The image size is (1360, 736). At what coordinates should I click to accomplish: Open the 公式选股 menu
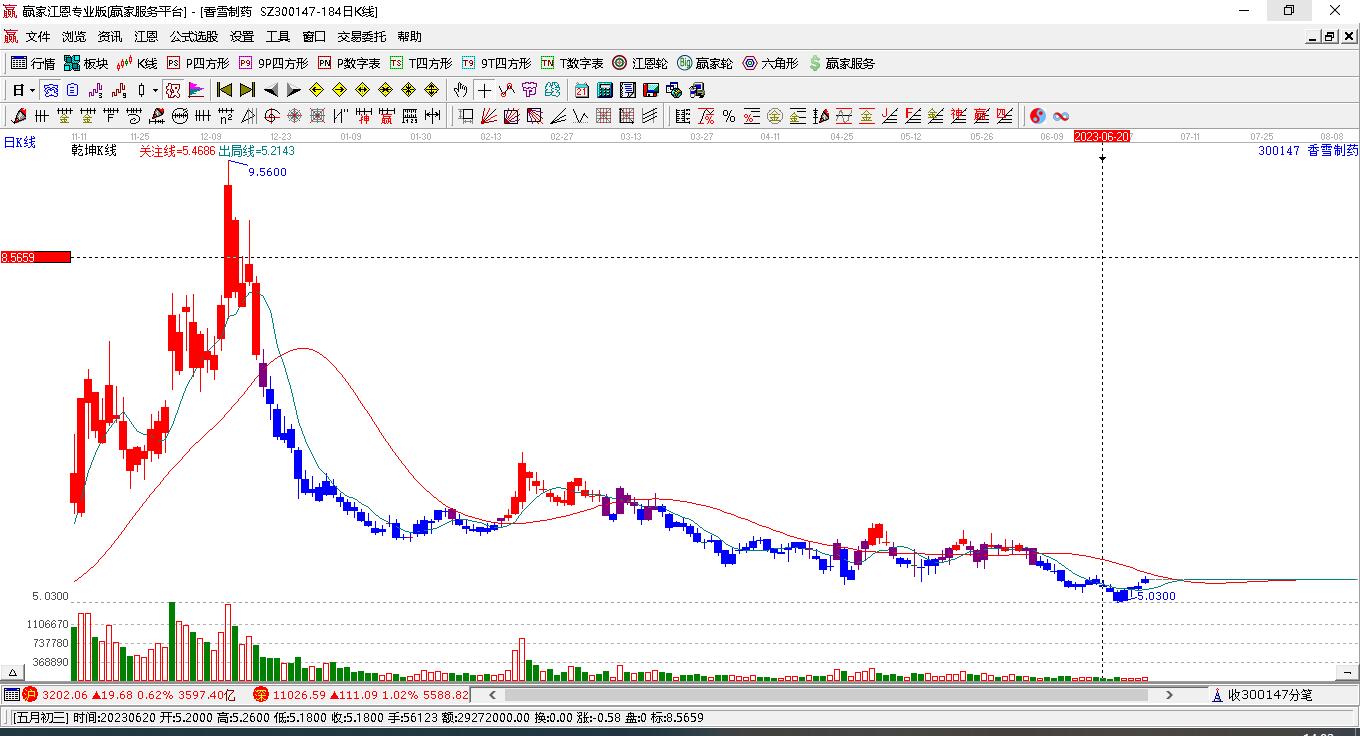coord(193,37)
